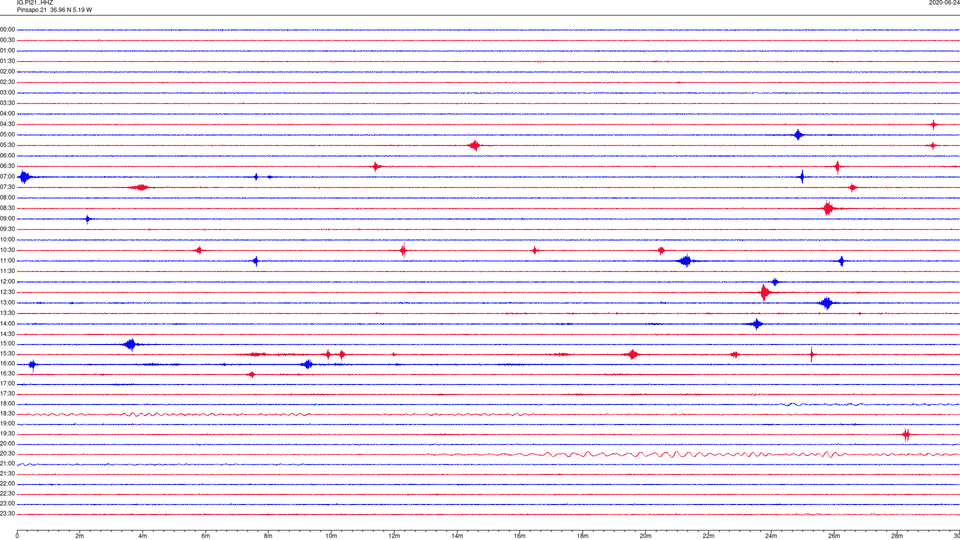The height and width of the screenshot is (540, 960).
Task: Click the station code header IG.PI21..HHZ
Action: point(35,3)
